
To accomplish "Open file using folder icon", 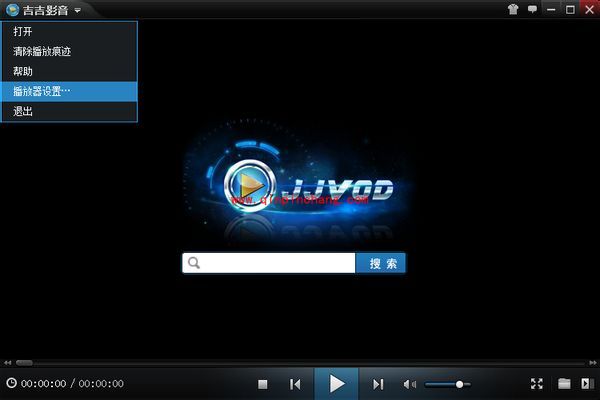I will (x=564, y=384).
